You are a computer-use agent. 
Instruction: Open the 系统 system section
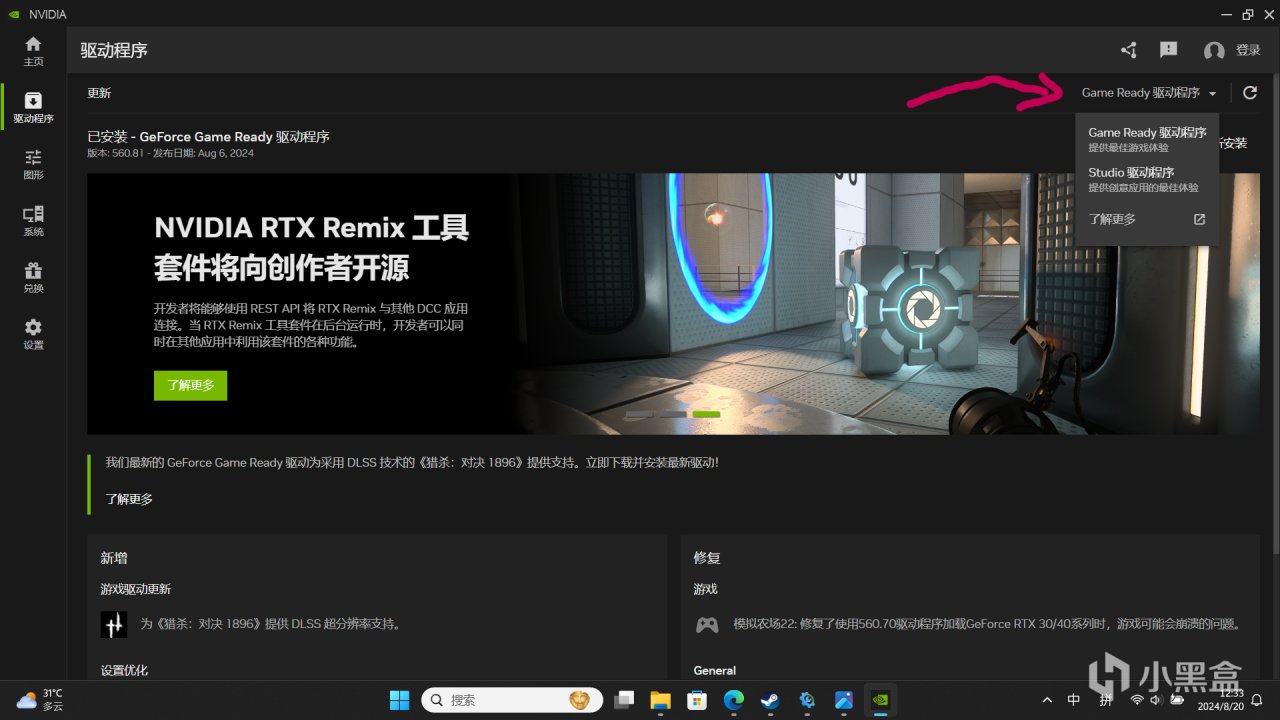[x=33, y=221]
